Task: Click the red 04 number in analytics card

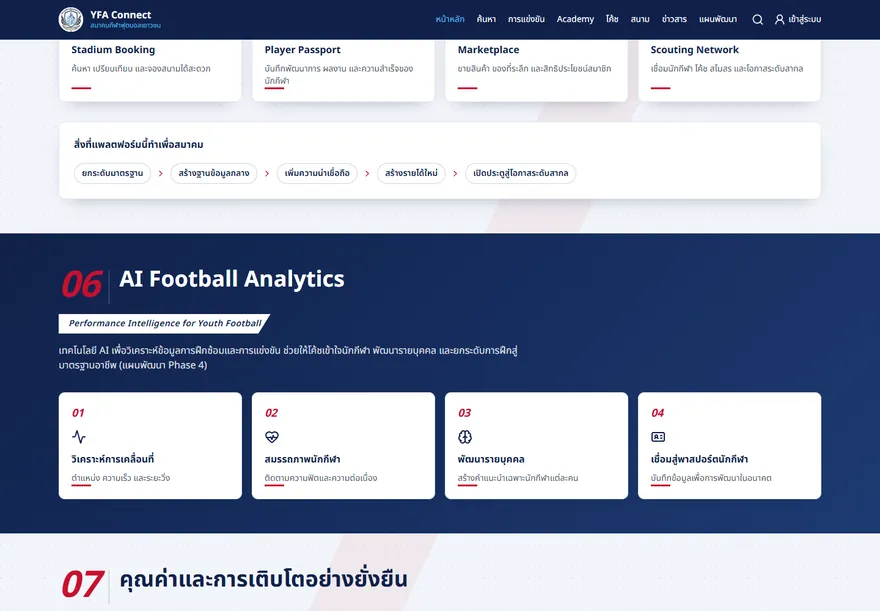Action: pyautogui.click(x=657, y=413)
